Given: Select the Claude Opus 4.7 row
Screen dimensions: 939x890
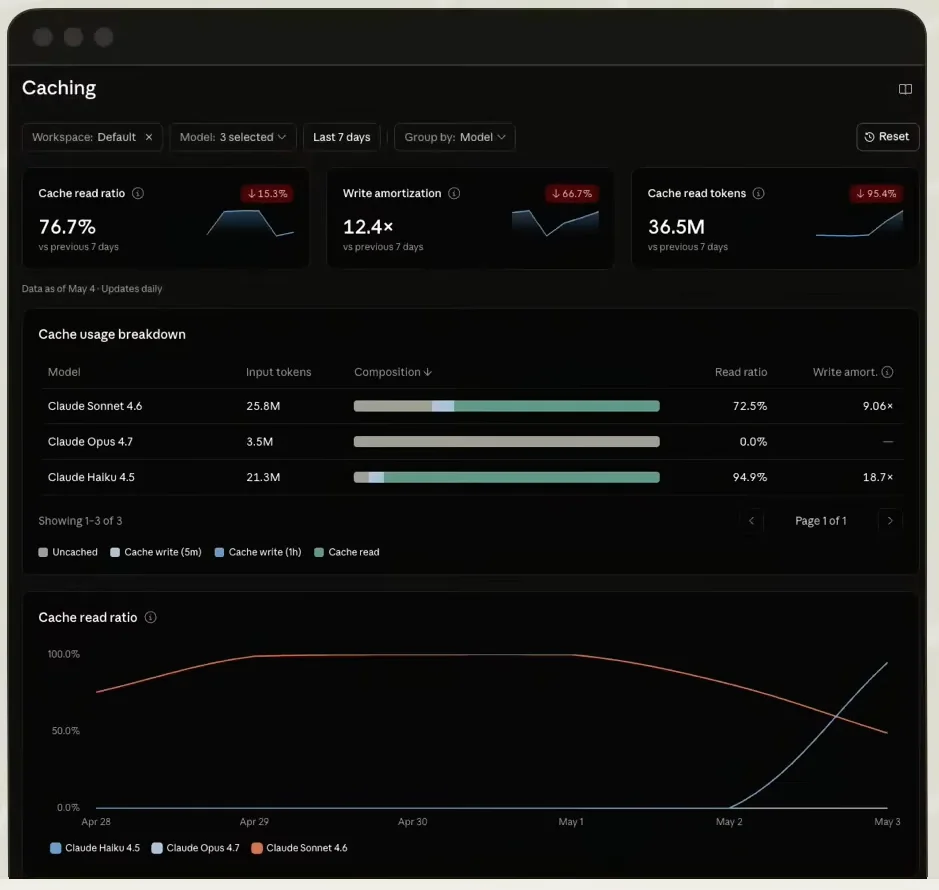Looking at the screenshot, I should pos(472,441).
